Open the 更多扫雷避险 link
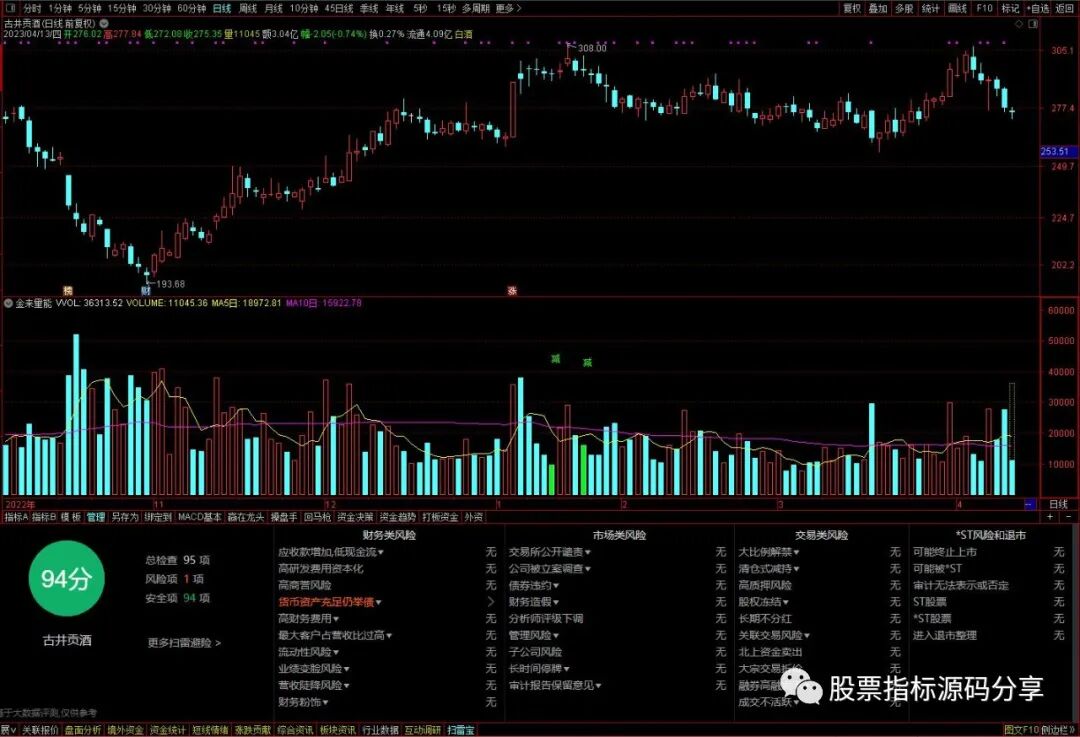The width and height of the screenshot is (1080, 737). pyautogui.click(x=184, y=643)
